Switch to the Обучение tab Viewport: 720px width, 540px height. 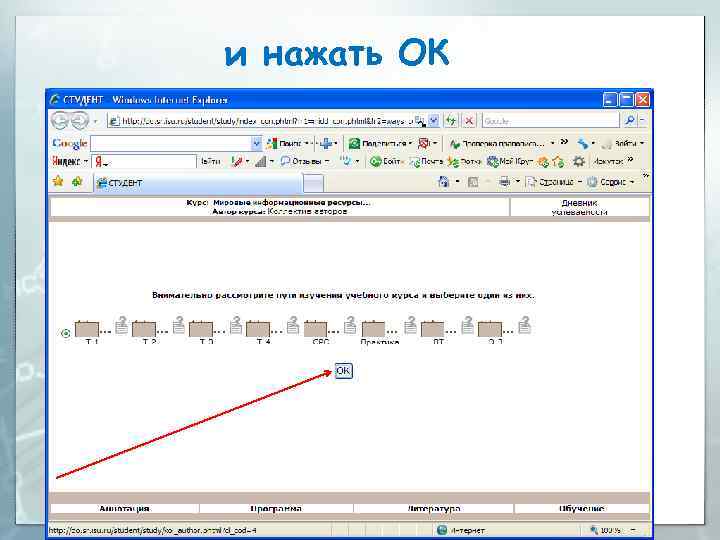point(582,508)
